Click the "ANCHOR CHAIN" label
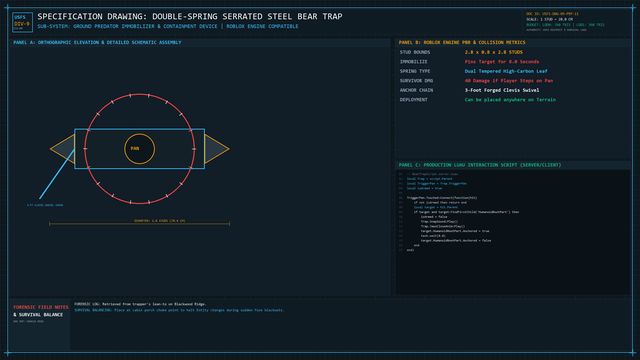Screen dimensions: 640x360 [x=416, y=90]
